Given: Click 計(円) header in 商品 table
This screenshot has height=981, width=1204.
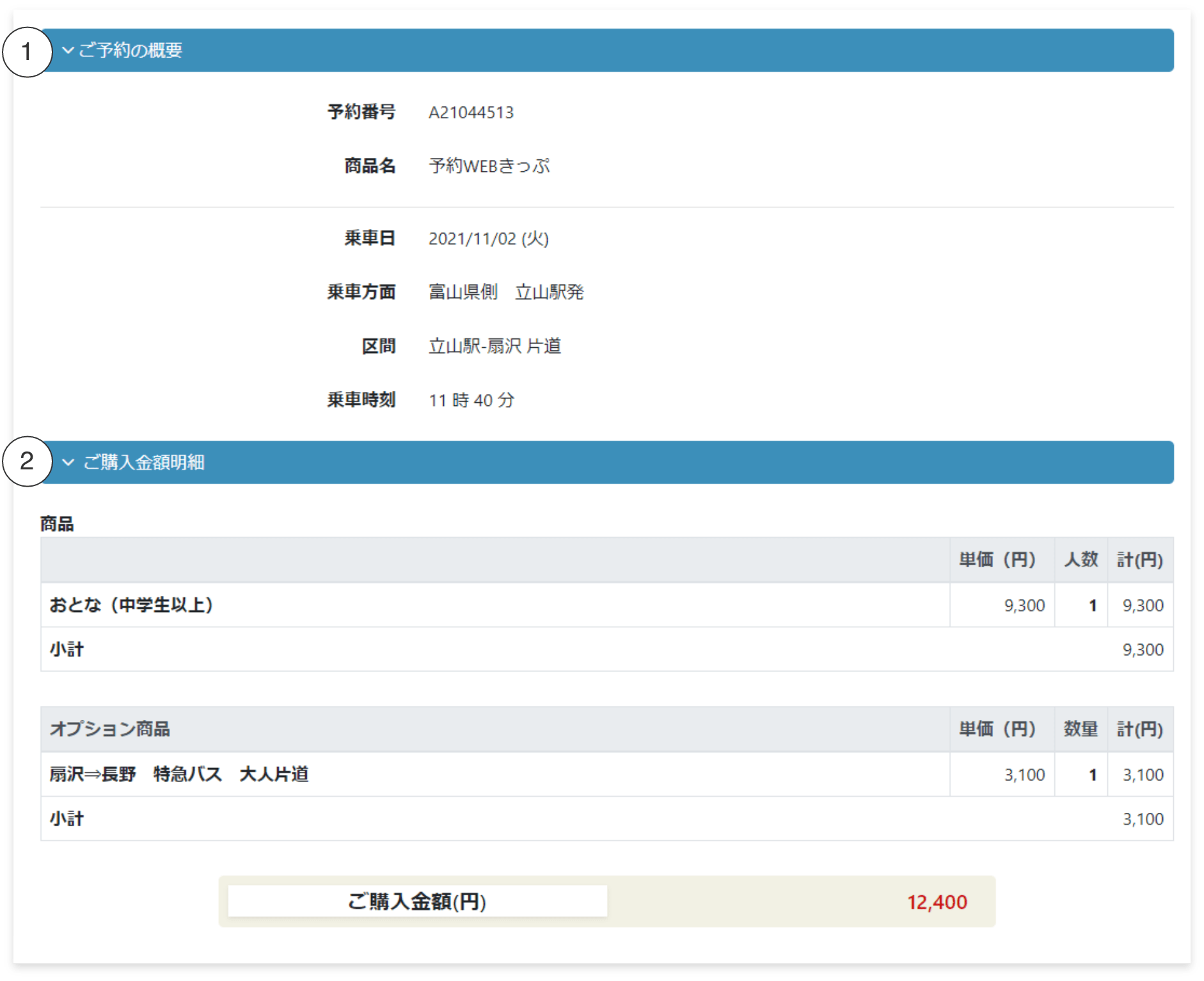Looking at the screenshot, I should tap(1140, 560).
